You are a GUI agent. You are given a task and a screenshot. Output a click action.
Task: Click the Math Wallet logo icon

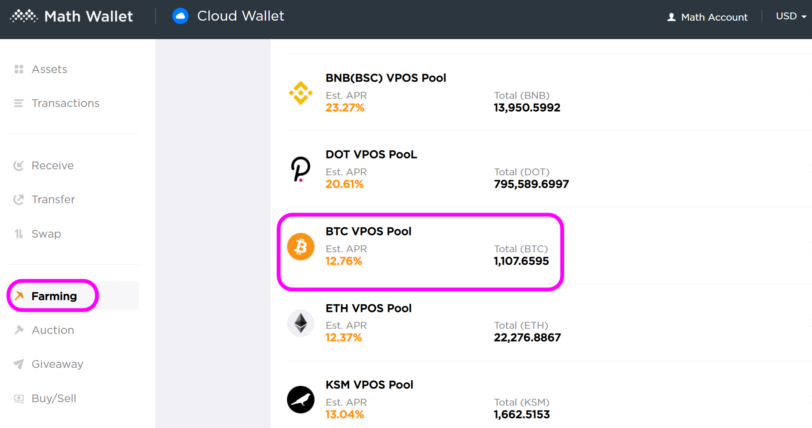tap(24, 17)
